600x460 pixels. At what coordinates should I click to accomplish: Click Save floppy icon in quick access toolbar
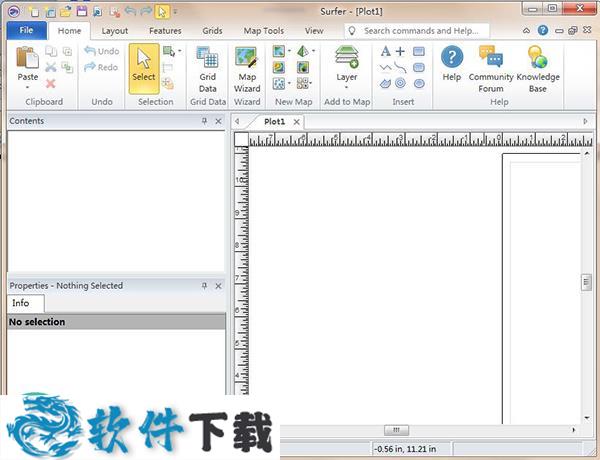click(x=82, y=11)
